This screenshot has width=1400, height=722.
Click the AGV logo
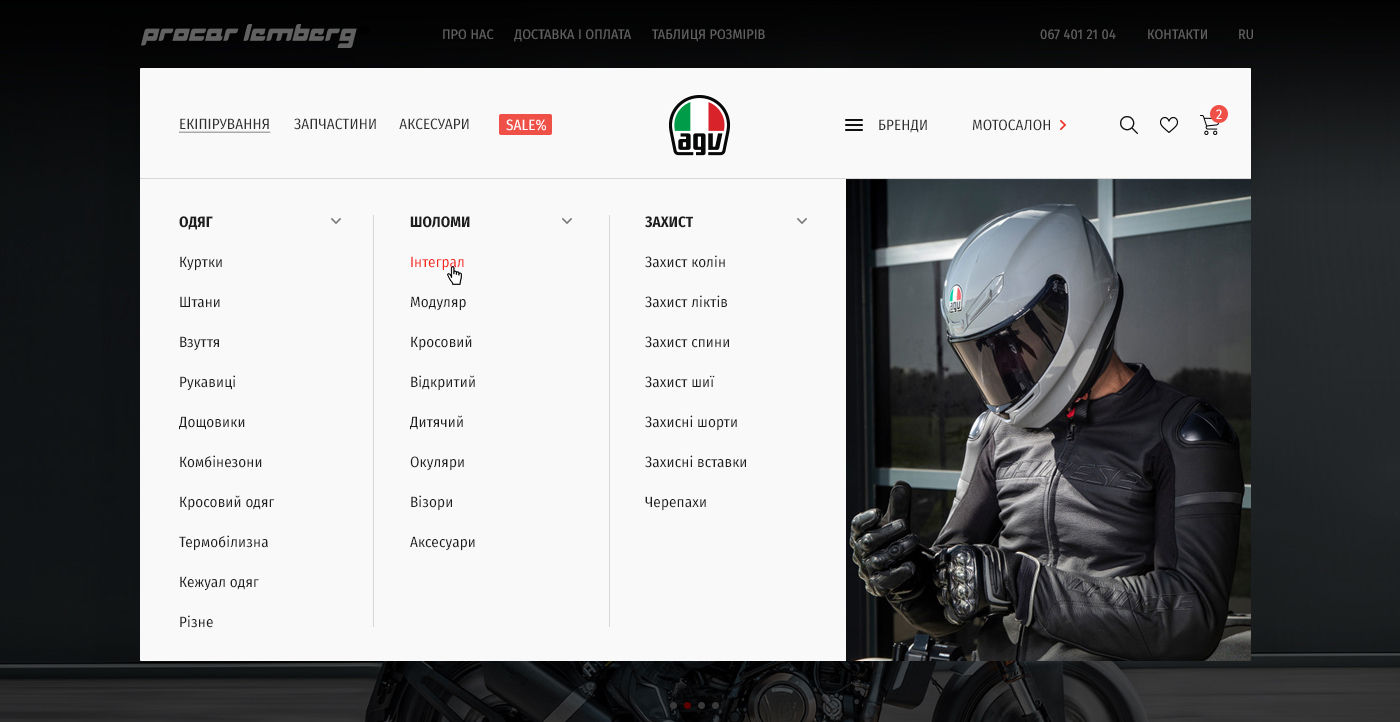click(699, 126)
